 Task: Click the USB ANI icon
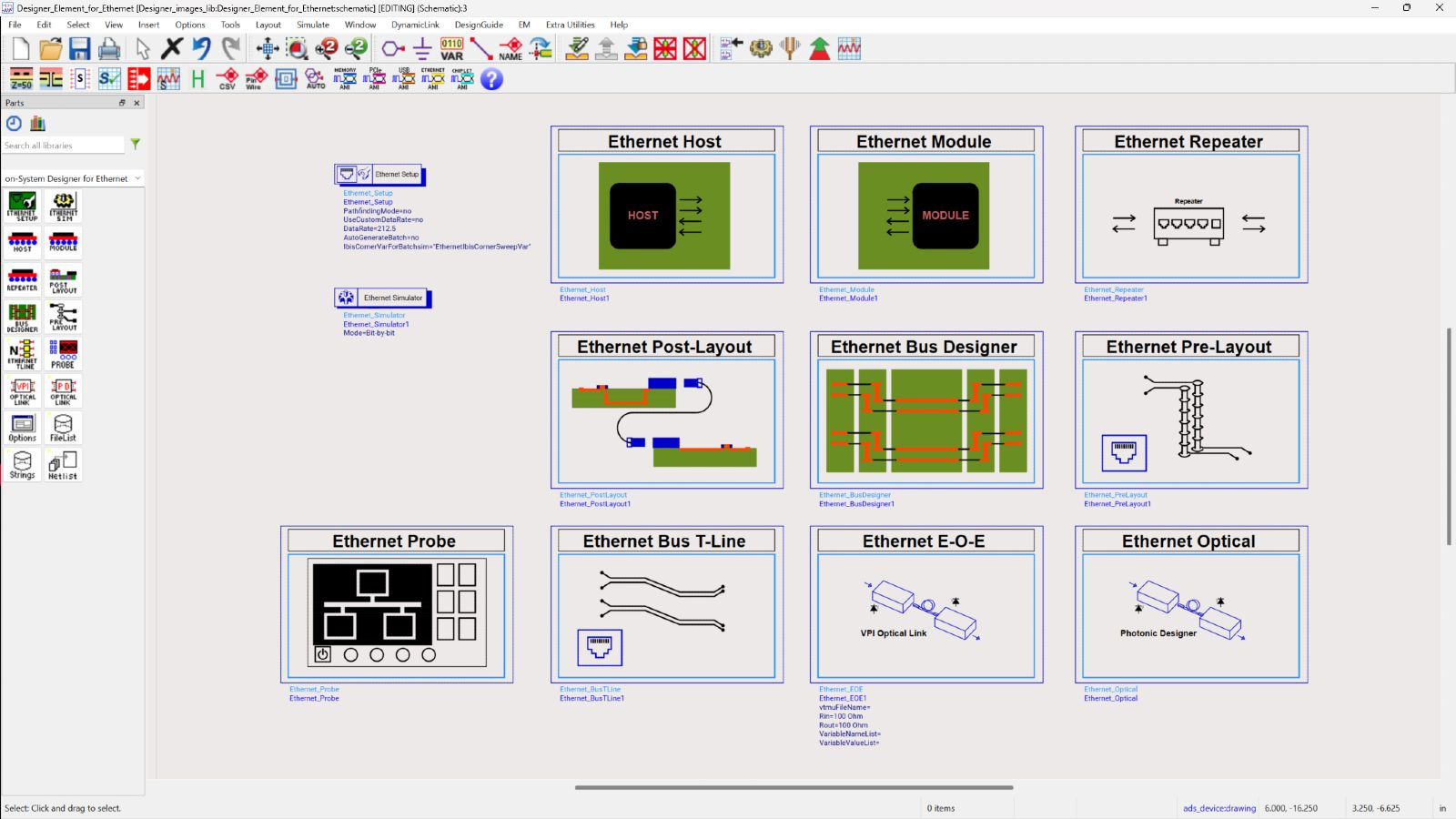[x=403, y=79]
